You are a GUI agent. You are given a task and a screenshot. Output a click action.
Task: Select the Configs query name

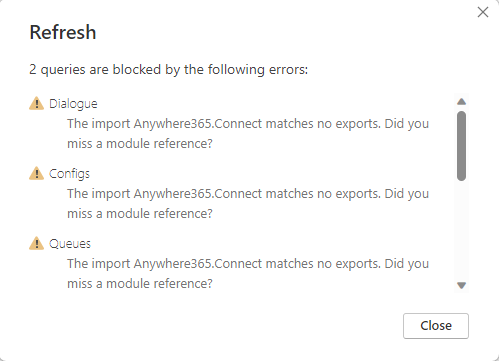coord(69,174)
